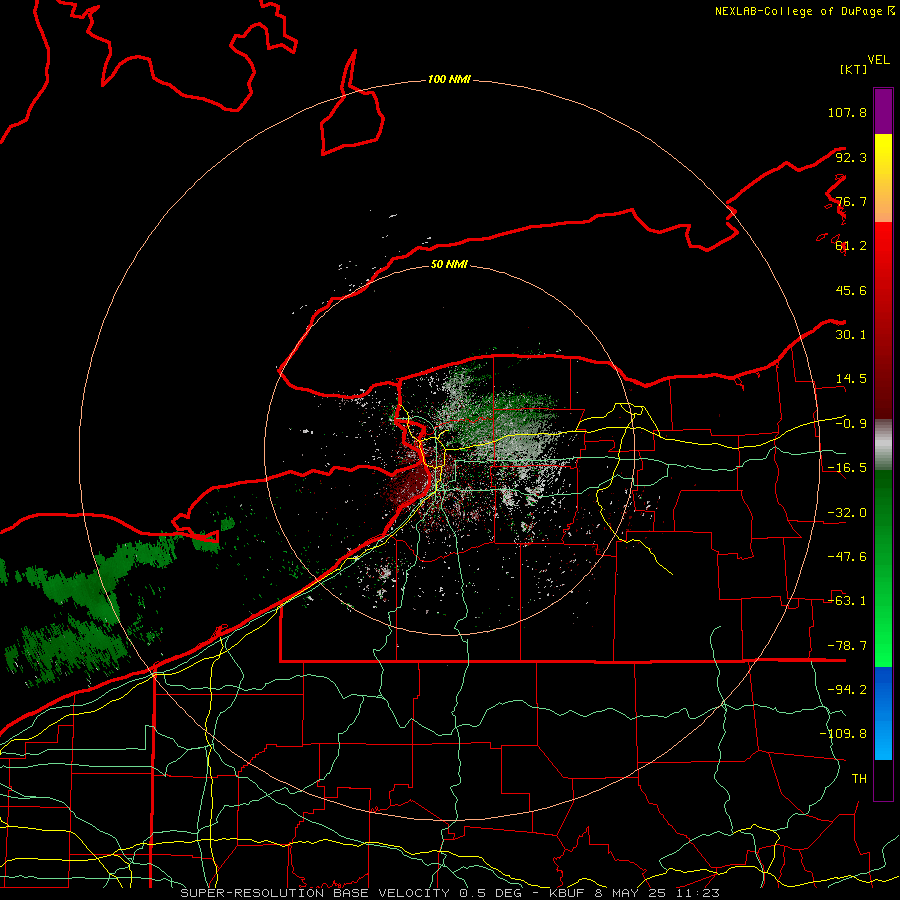Click the -94.2 velocity scale value

click(847, 690)
